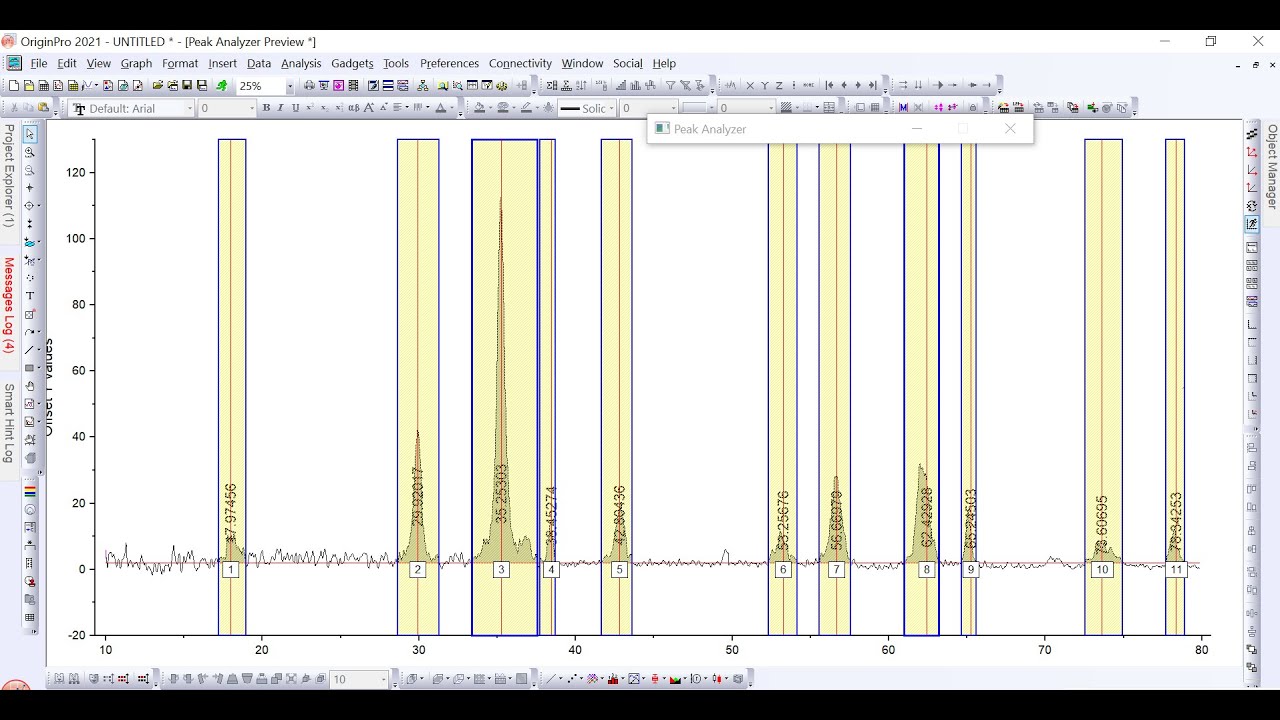Expand the line width dropdown beside Solid
The image size is (1280, 720).
[x=673, y=108]
